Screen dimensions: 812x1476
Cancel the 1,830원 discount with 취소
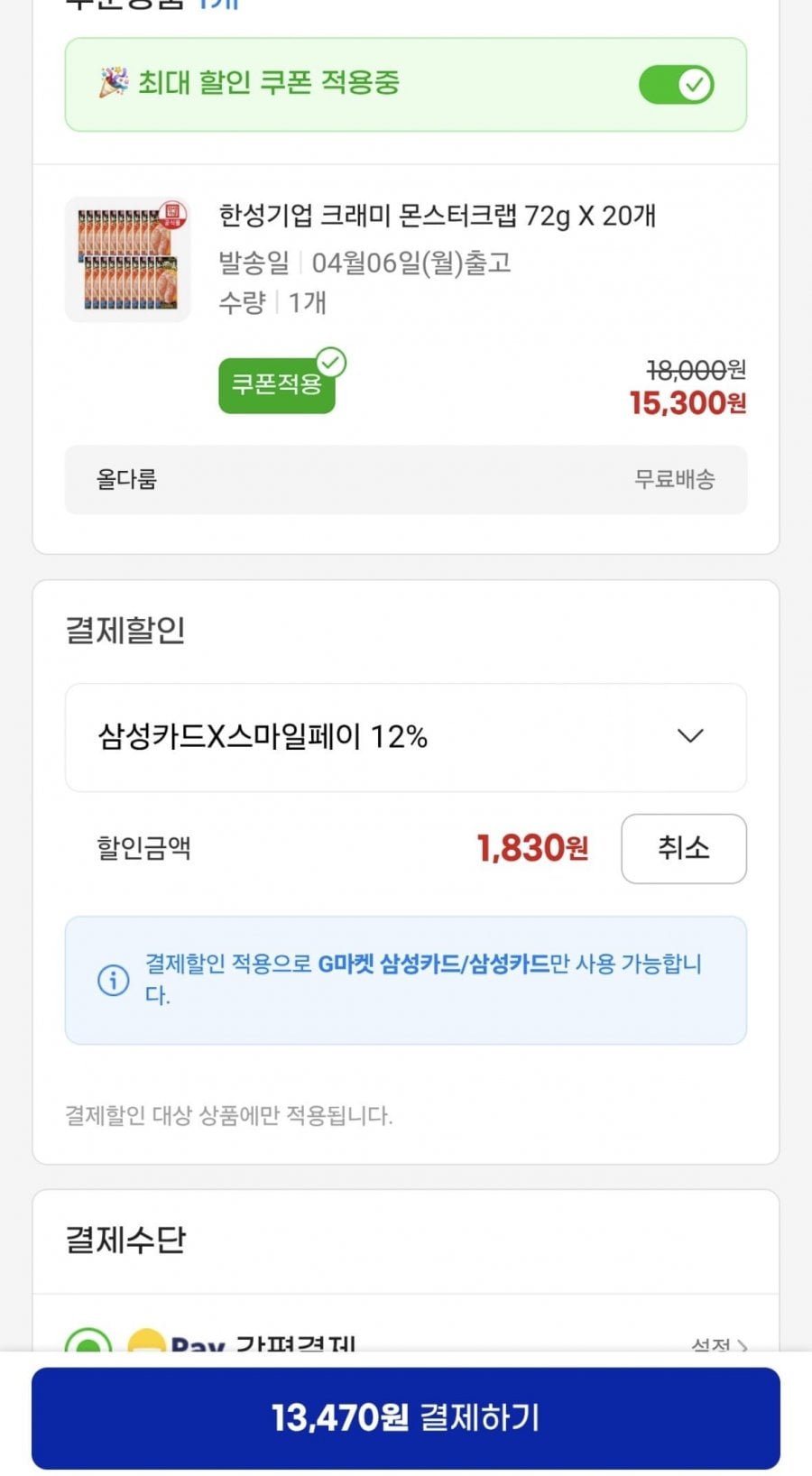click(683, 848)
